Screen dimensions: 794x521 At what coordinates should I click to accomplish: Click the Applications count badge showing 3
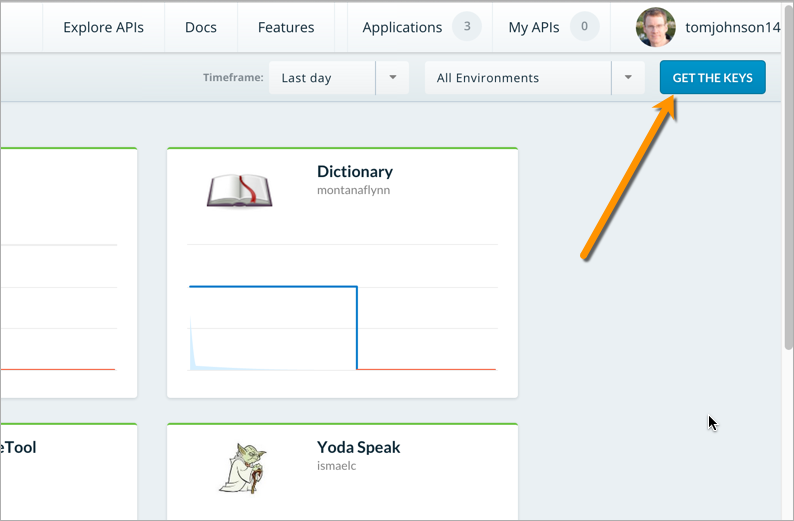pos(467,27)
